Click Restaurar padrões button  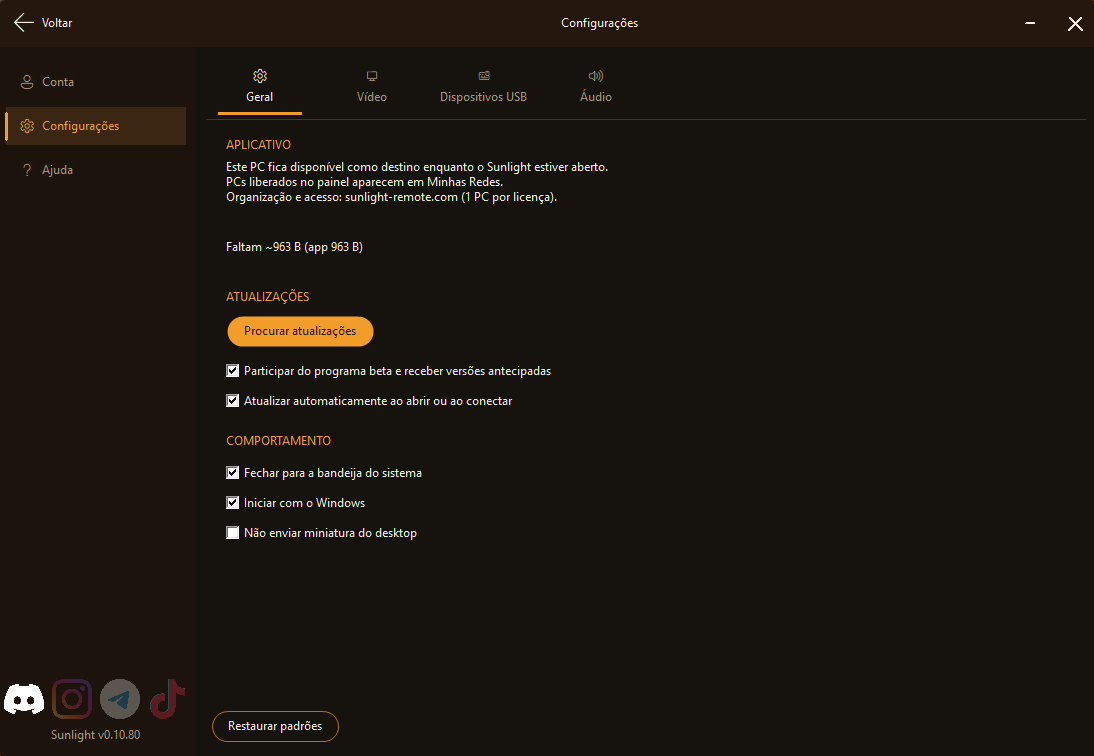click(x=275, y=726)
